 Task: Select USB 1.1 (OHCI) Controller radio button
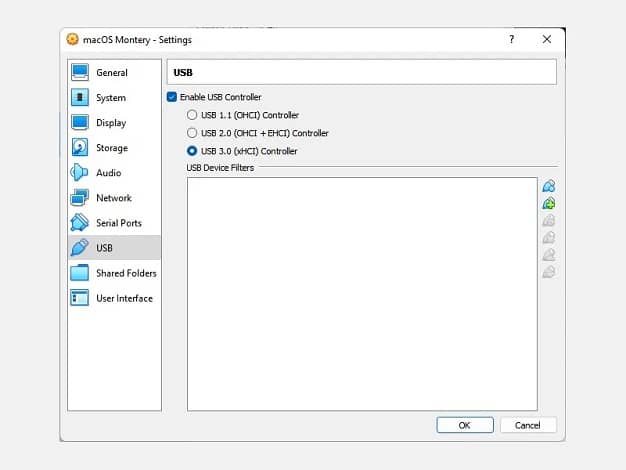coord(192,115)
